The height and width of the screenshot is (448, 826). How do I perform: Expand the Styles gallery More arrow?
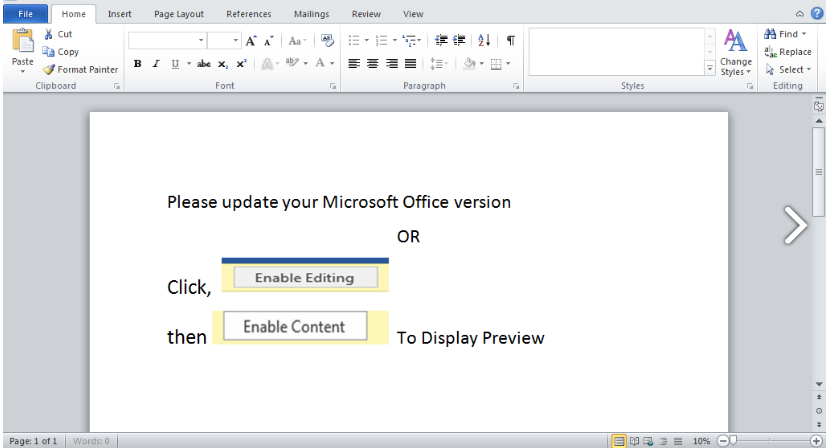710,69
